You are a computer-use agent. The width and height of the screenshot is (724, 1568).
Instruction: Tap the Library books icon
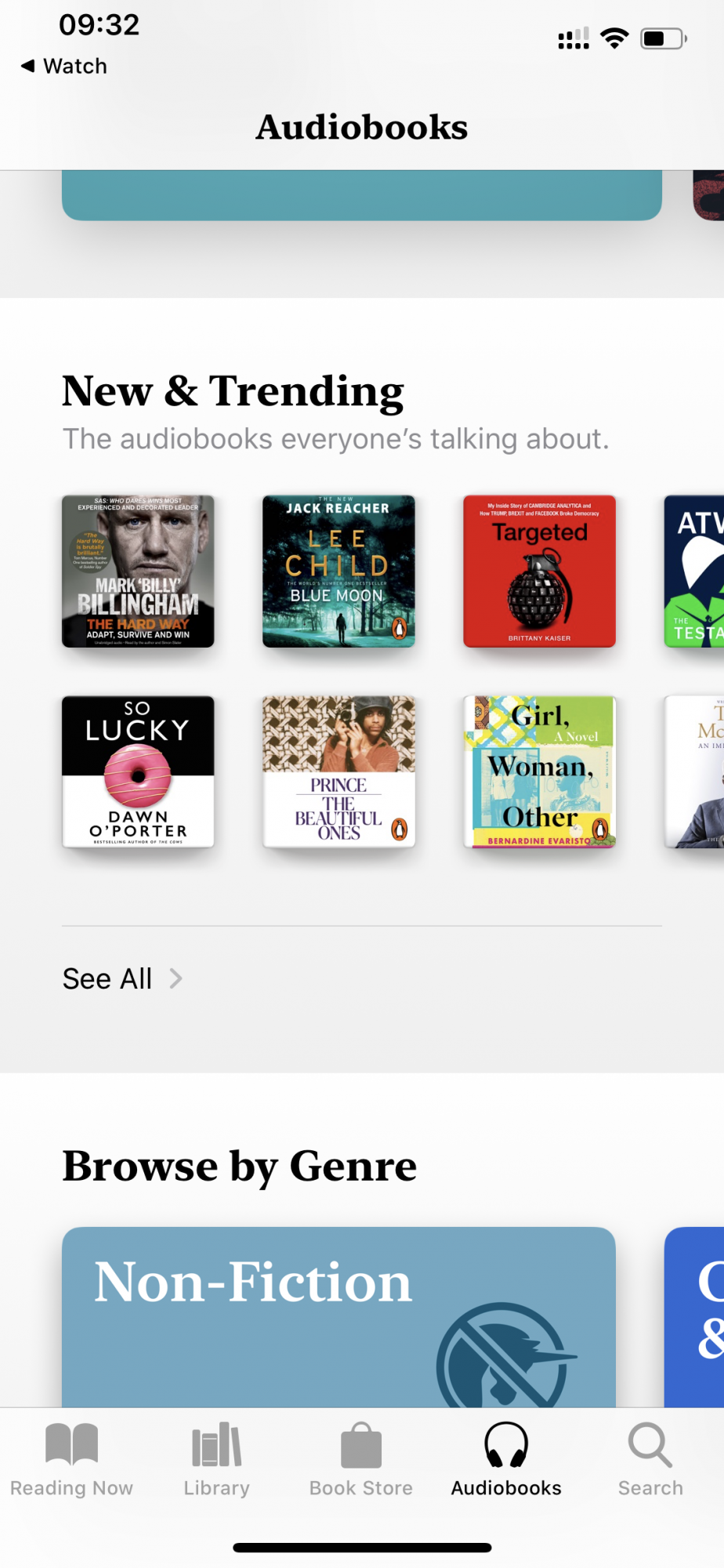(217, 1444)
